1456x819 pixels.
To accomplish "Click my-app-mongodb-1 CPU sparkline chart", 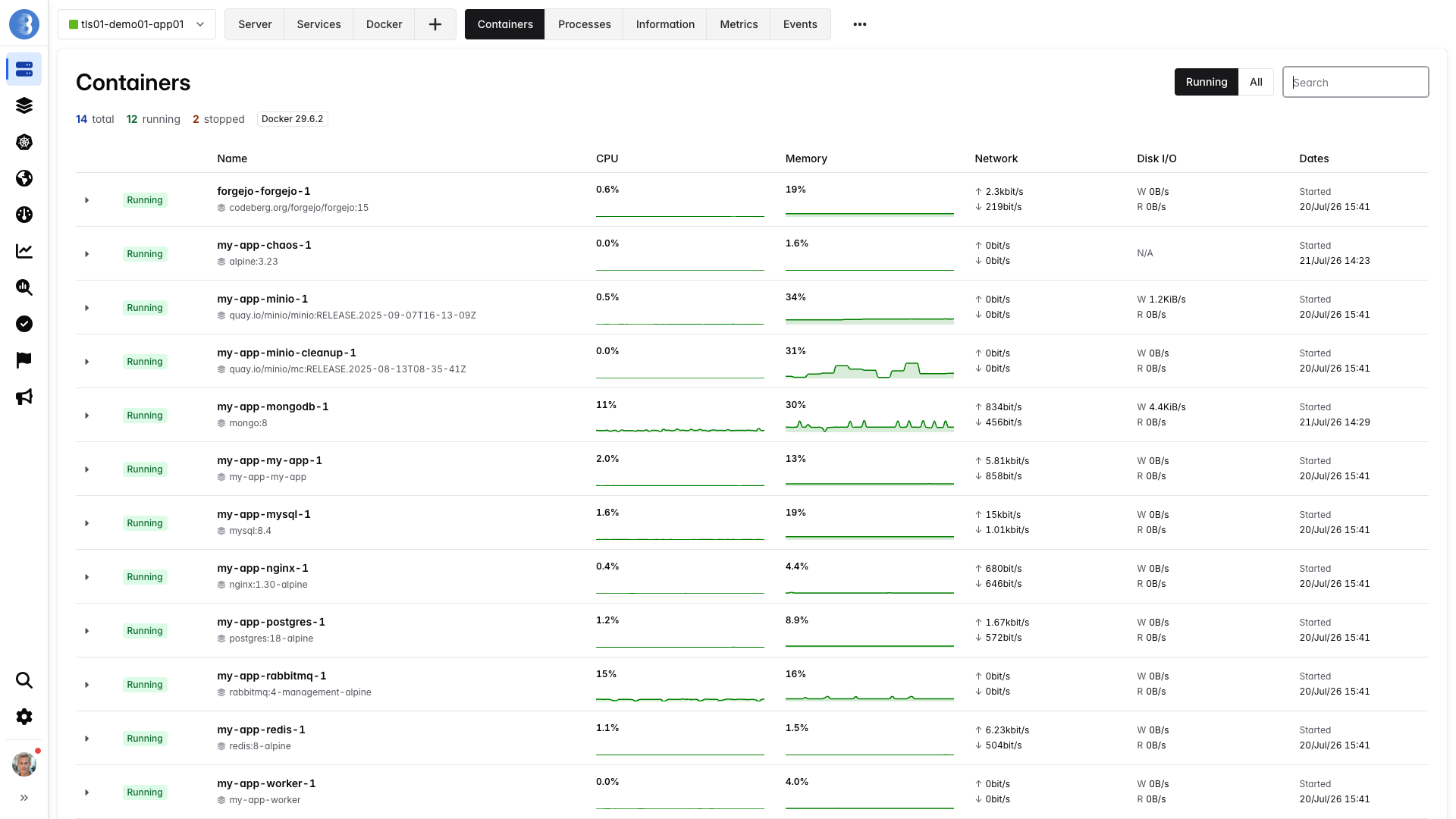I will [679, 429].
